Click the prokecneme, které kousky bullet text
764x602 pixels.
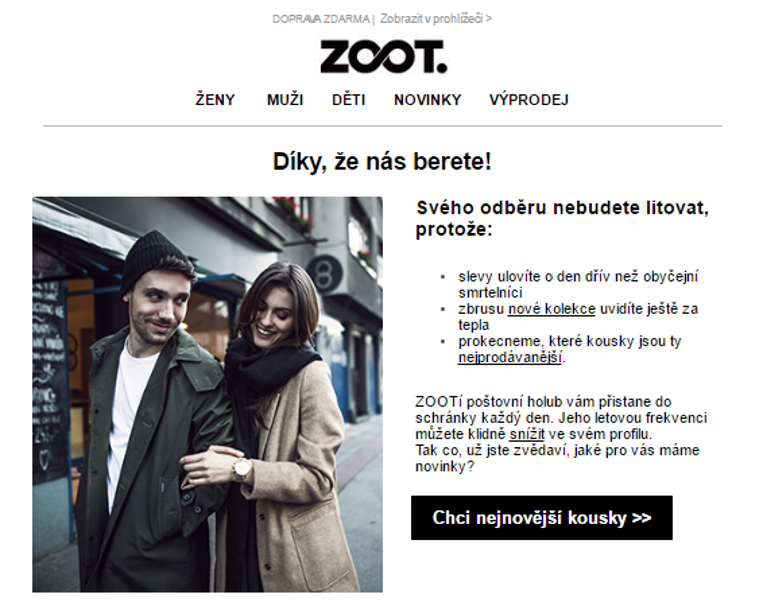point(569,349)
